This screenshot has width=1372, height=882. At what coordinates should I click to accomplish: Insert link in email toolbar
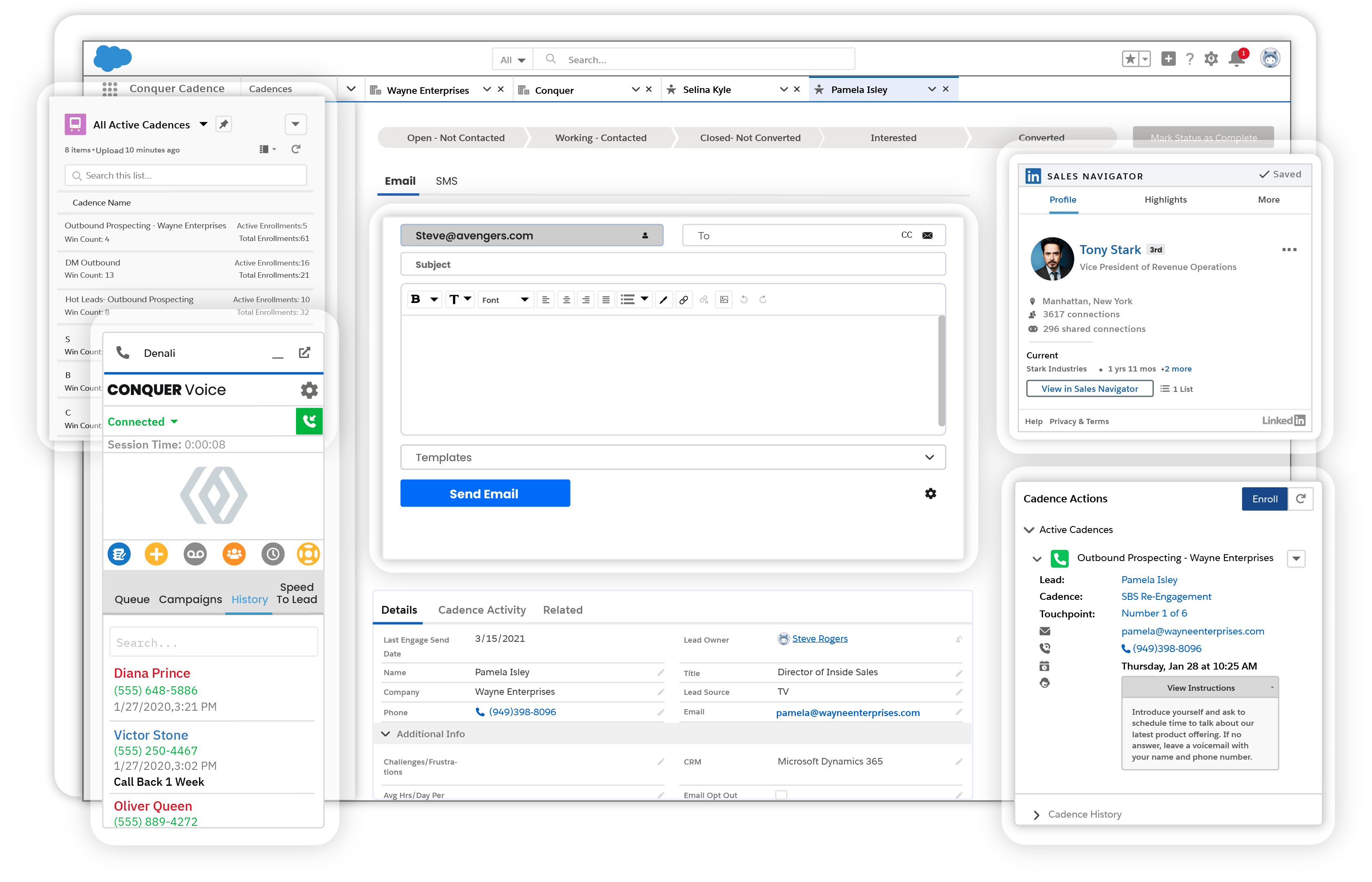pos(684,300)
